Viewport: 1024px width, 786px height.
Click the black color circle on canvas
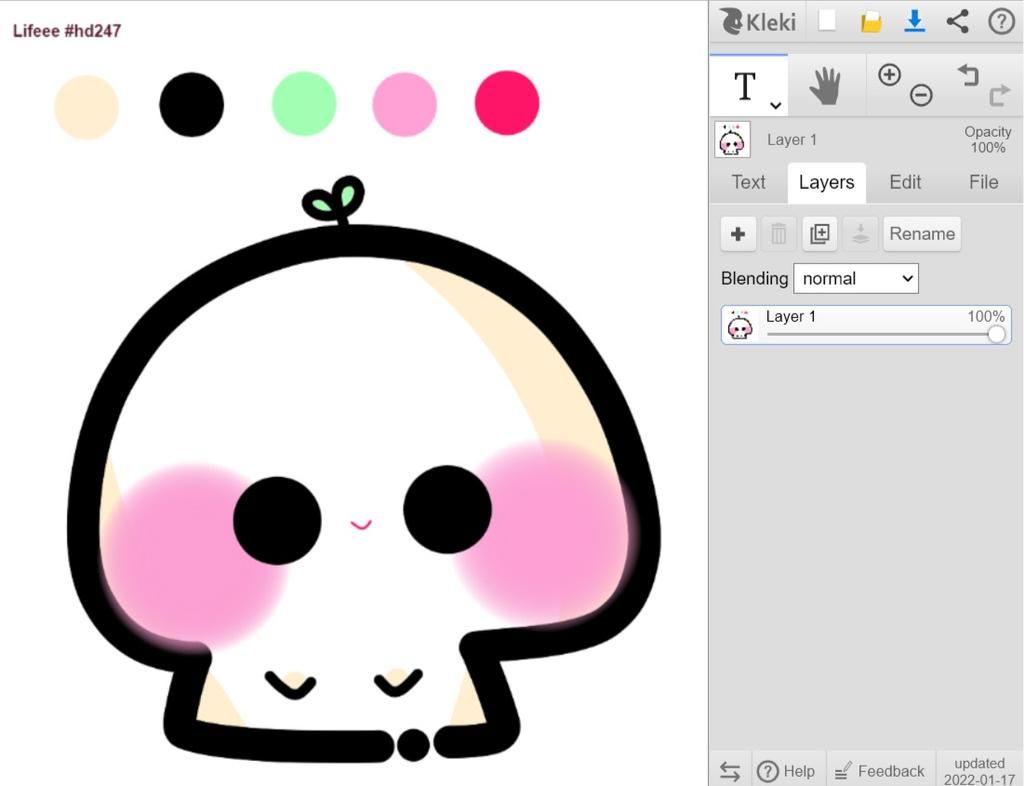click(191, 104)
